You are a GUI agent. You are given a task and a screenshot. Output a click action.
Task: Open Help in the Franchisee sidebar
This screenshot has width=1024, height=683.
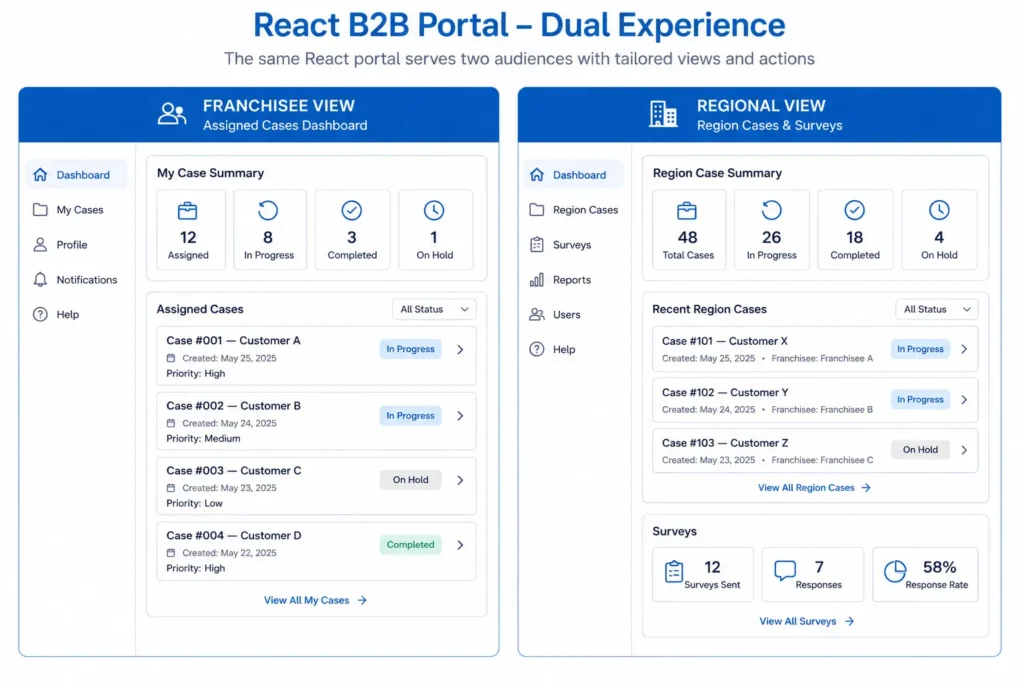(x=76, y=315)
